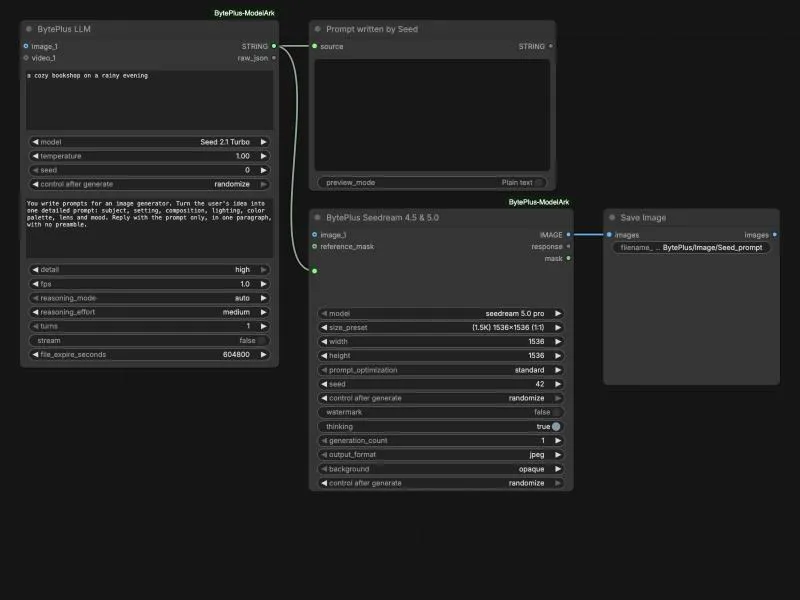800x600 pixels.
Task: Open the reasoning_effort dropdown set to medium
Action: 149,312
